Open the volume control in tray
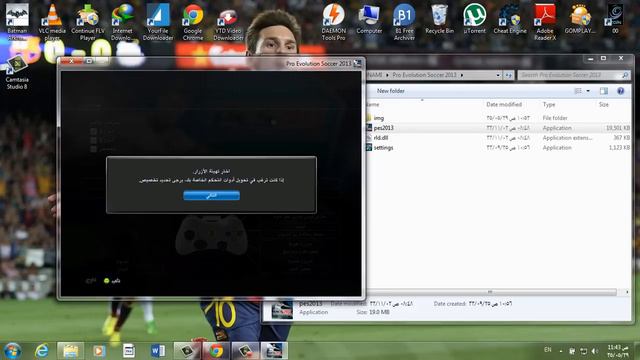 click(595, 351)
